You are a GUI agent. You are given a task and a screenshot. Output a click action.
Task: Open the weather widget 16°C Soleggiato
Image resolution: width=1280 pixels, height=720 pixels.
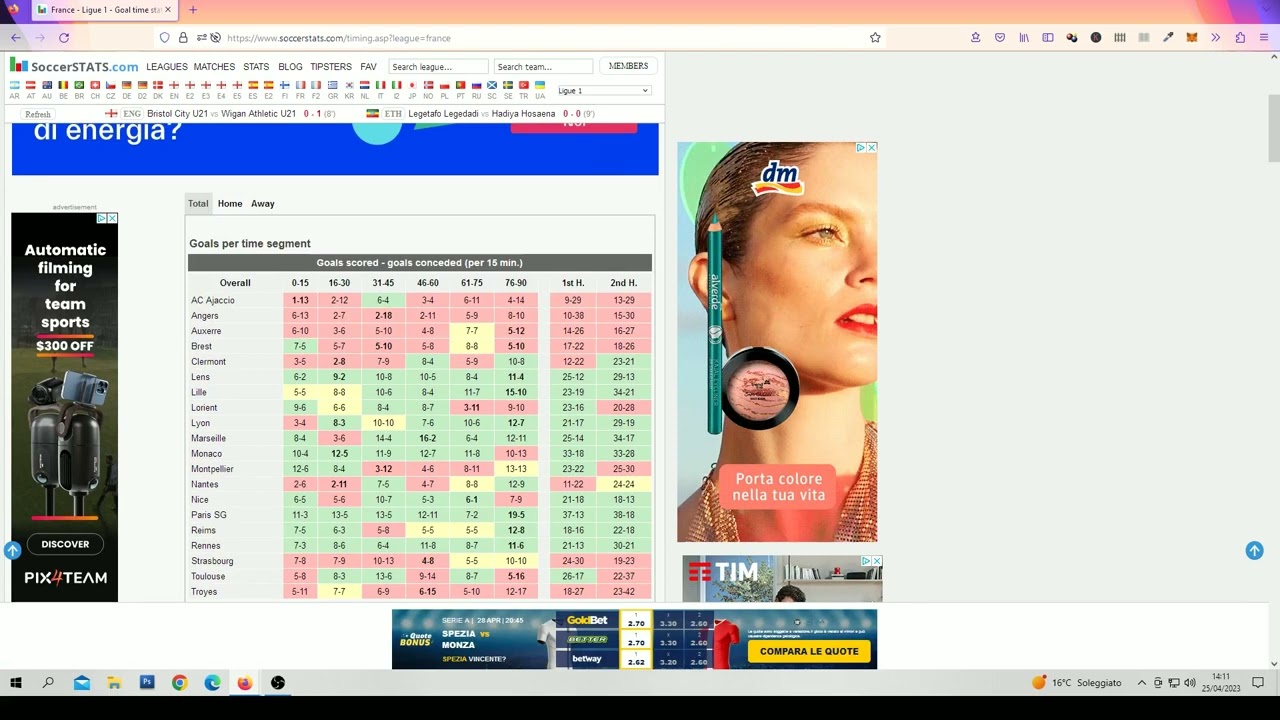coord(1077,683)
